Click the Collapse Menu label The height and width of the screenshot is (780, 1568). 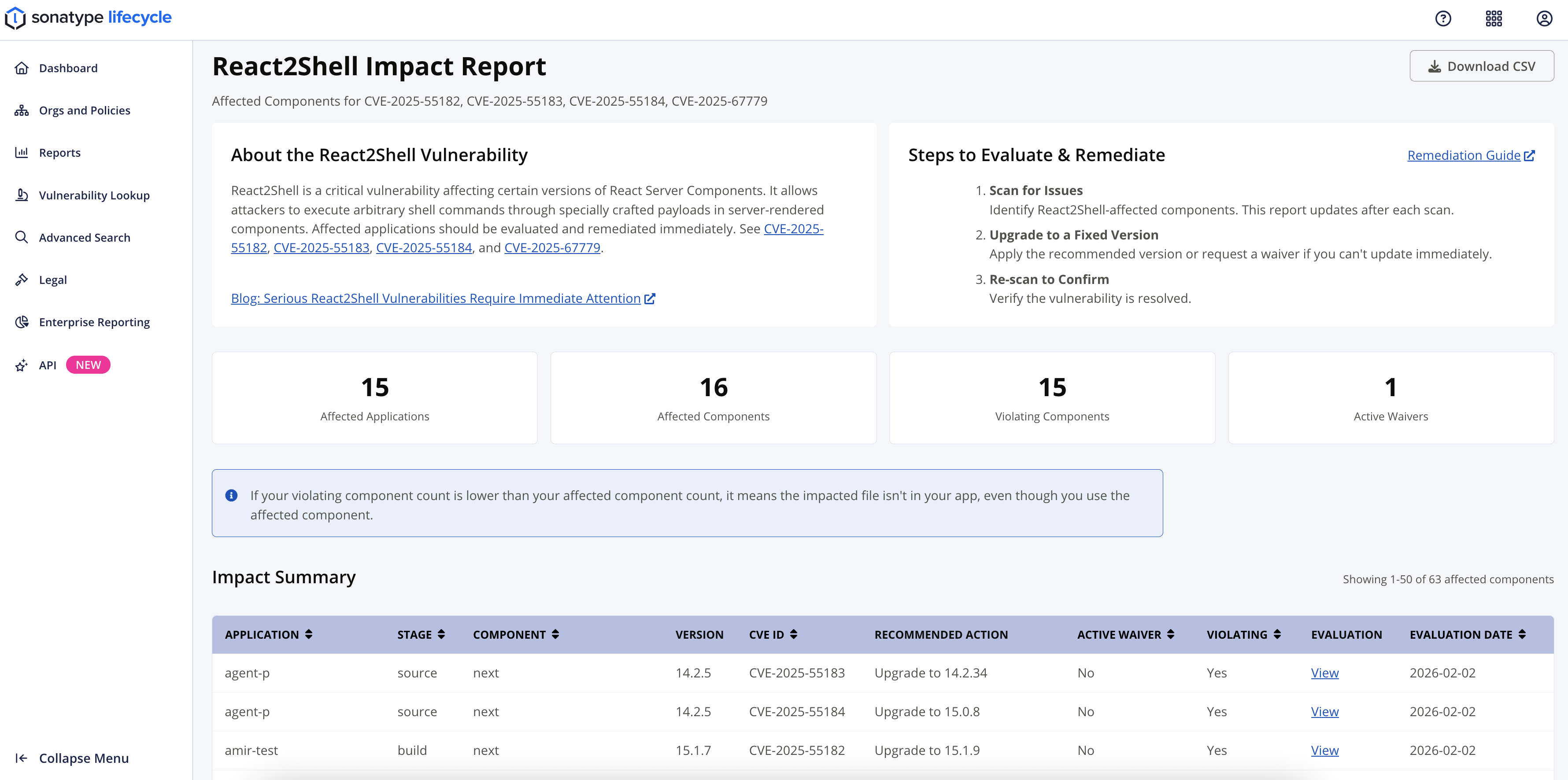[x=84, y=758]
